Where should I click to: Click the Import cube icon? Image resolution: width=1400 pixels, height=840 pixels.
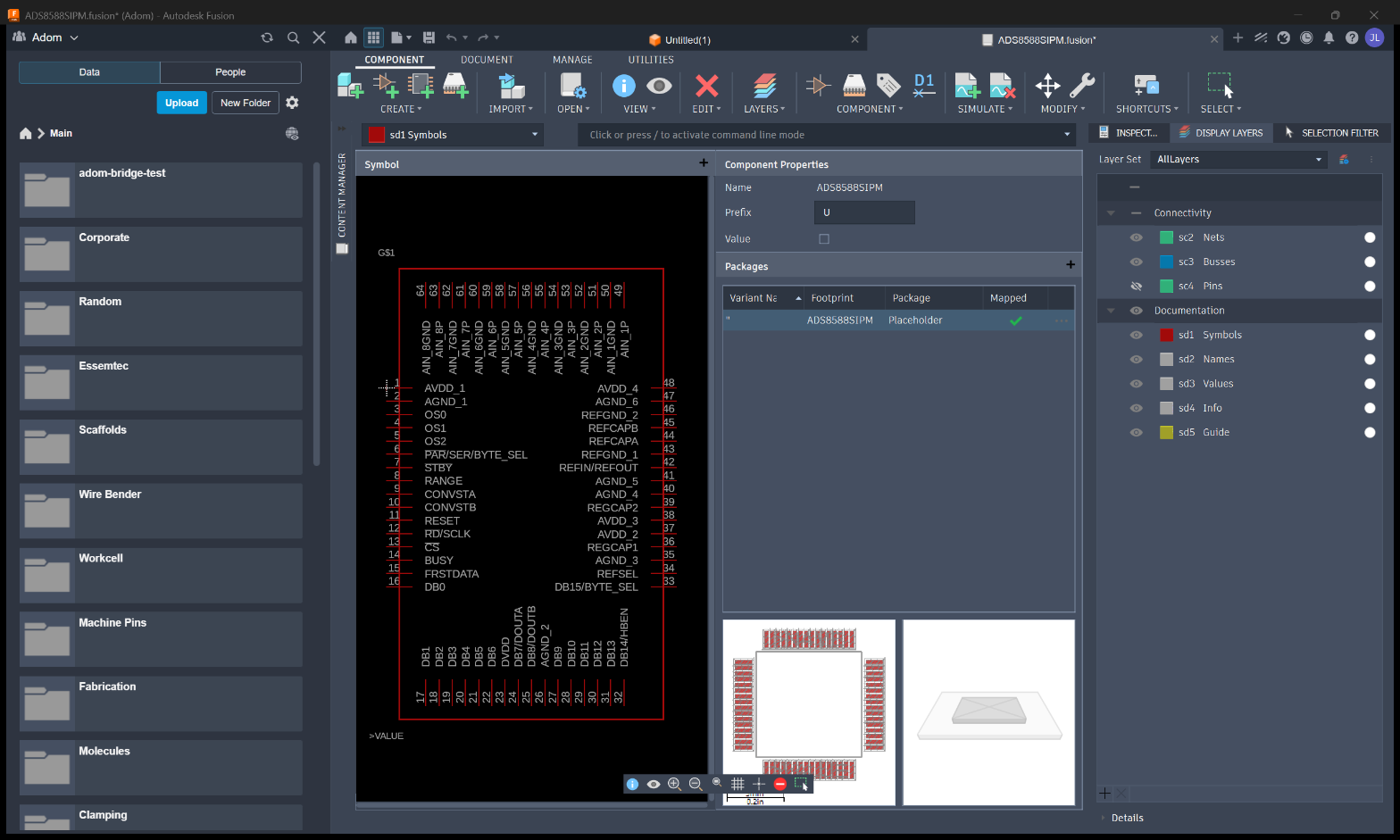click(511, 86)
